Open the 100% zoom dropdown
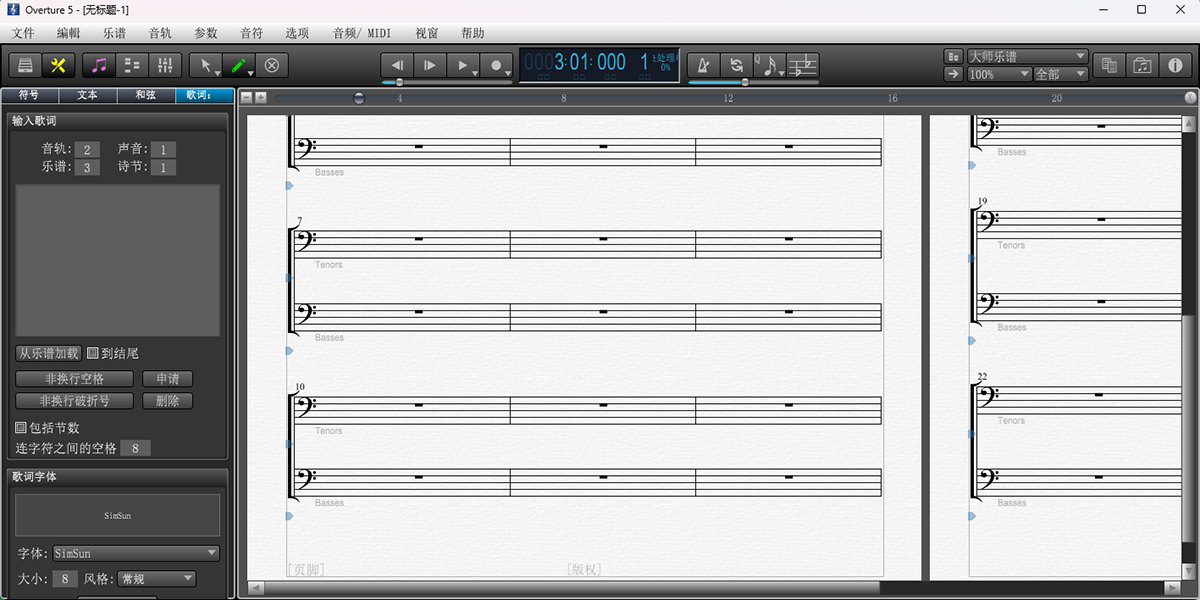1200x600 pixels. coord(997,73)
